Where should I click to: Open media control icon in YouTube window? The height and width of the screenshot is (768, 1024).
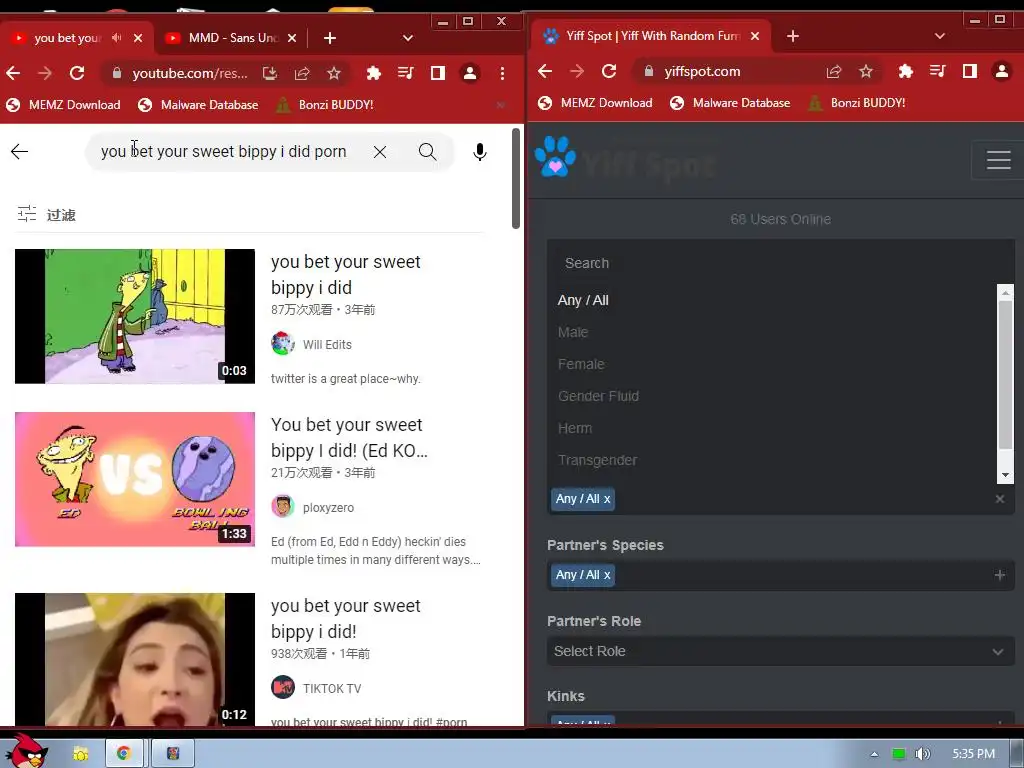pyautogui.click(x=406, y=73)
